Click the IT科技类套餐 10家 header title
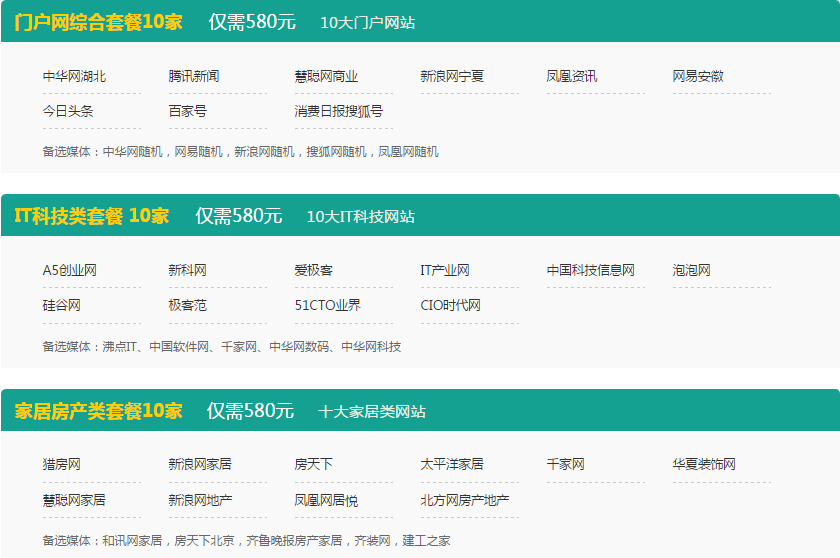The width and height of the screenshot is (840, 558). tap(92, 215)
